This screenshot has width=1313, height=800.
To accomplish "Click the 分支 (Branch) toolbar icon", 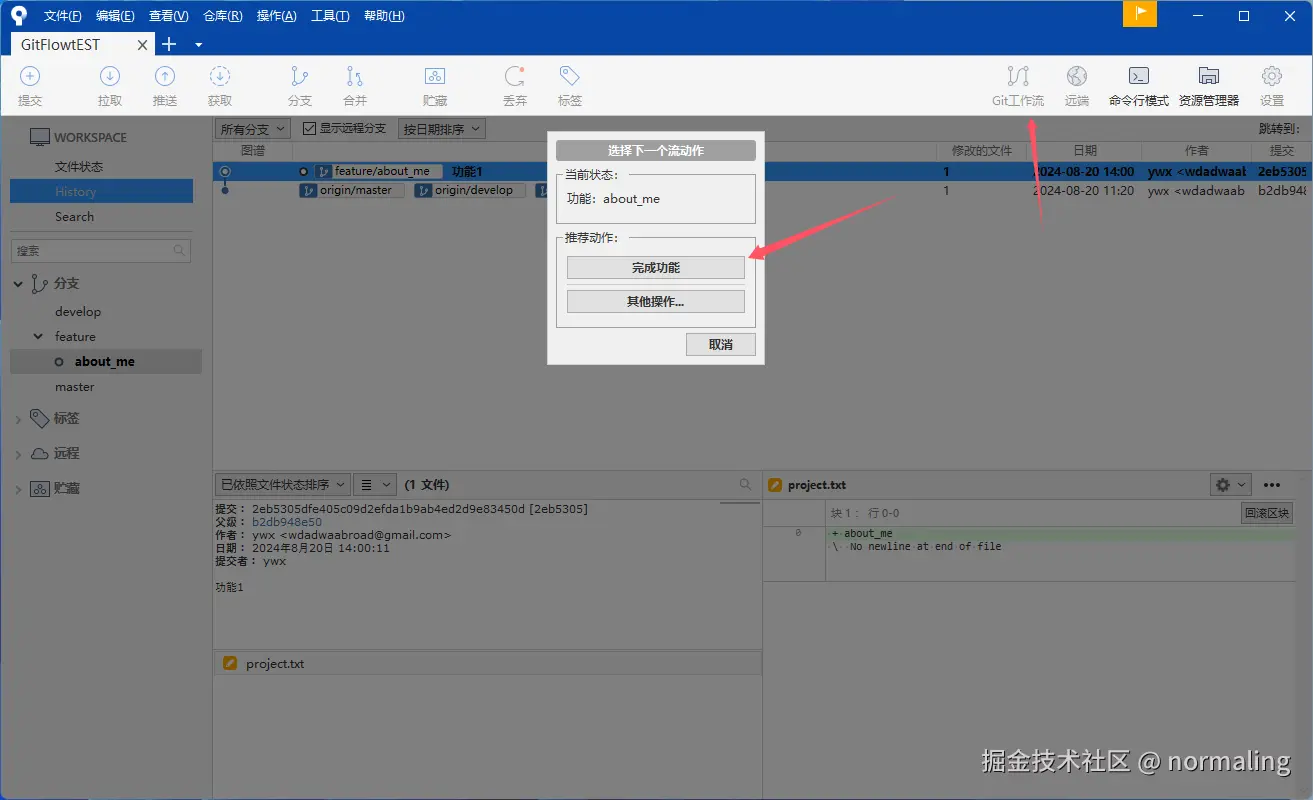I will (300, 76).
